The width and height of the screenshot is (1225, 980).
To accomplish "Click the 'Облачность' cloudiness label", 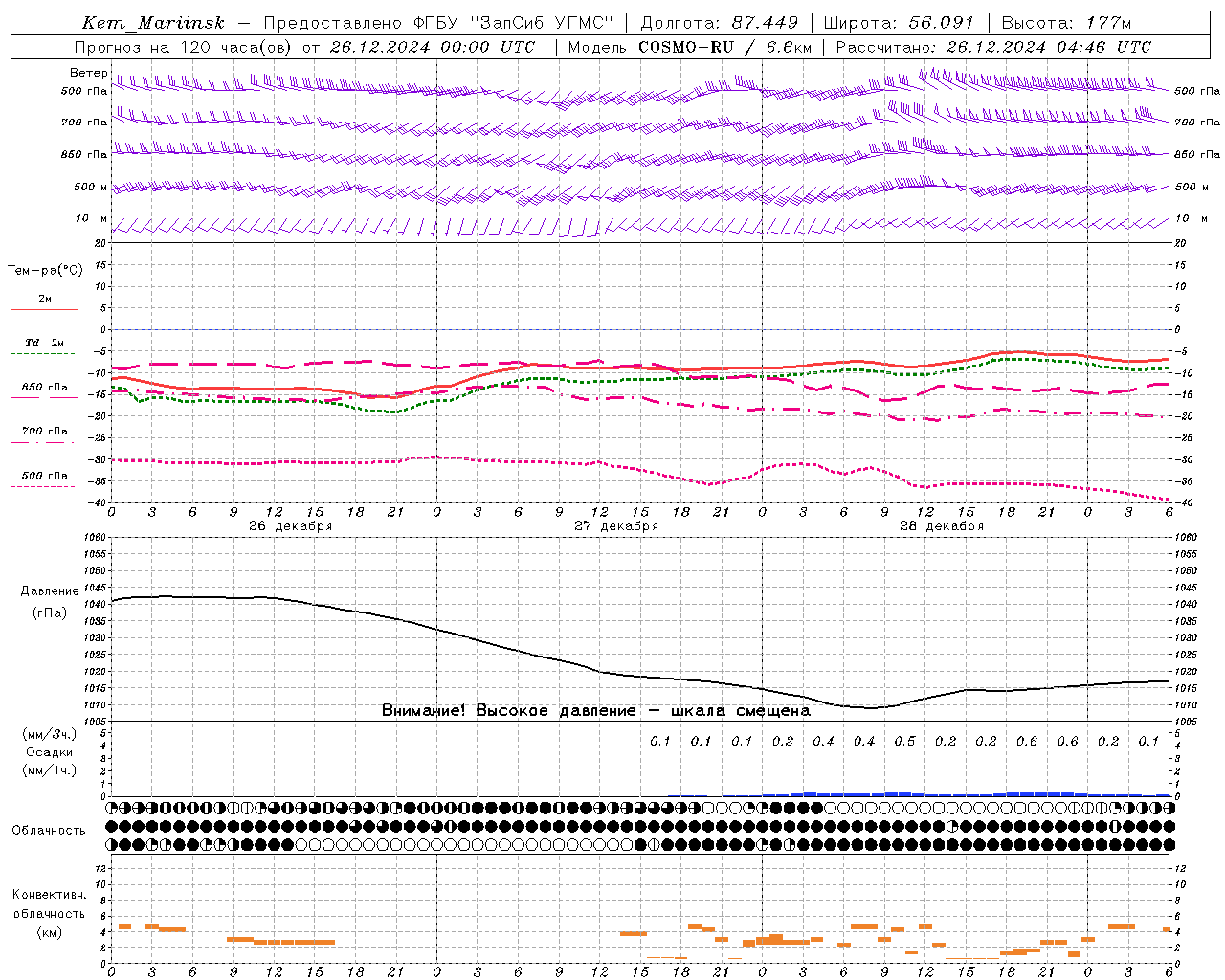I will [49, 830].
